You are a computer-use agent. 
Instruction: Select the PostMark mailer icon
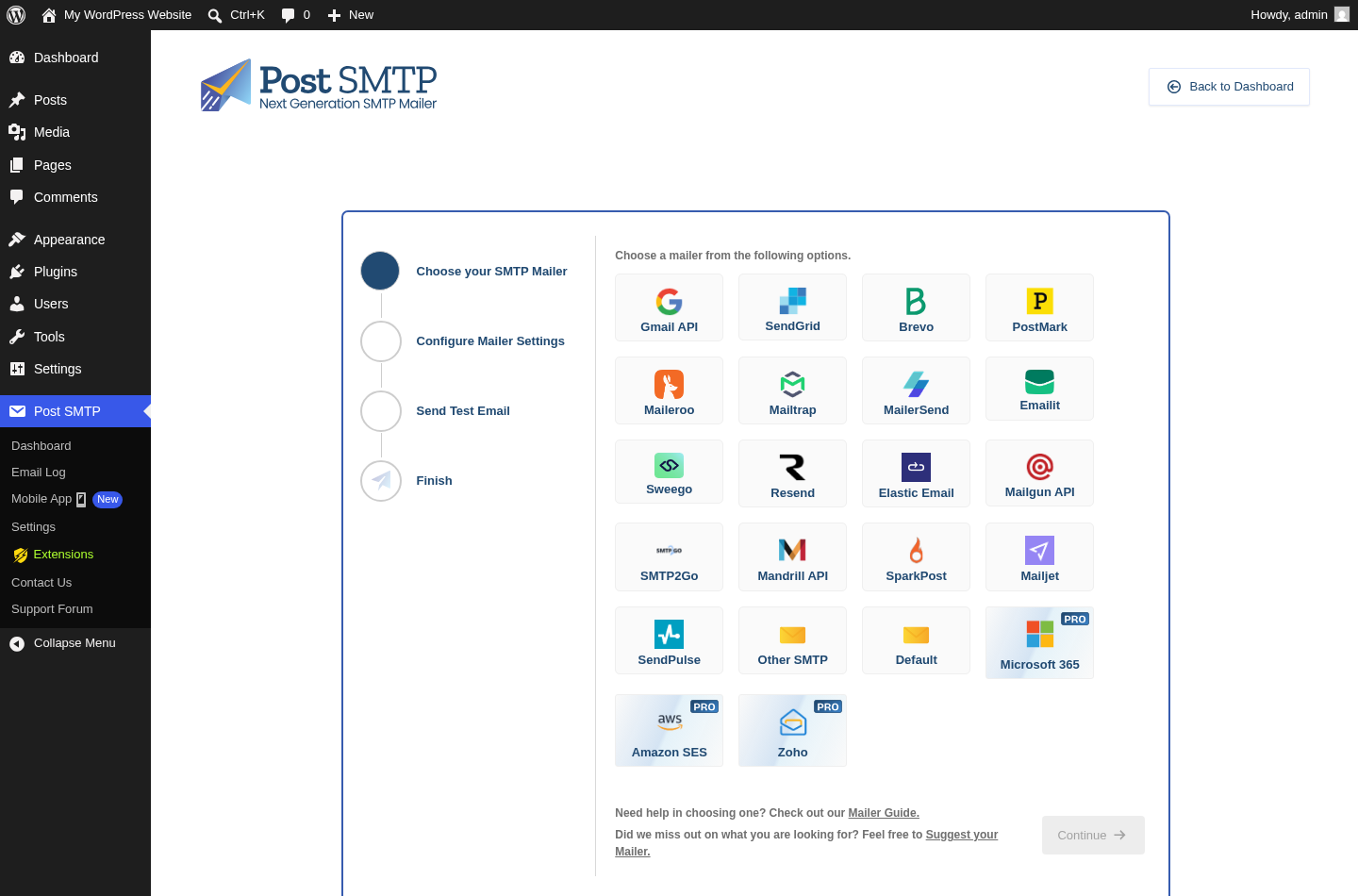1039,301
